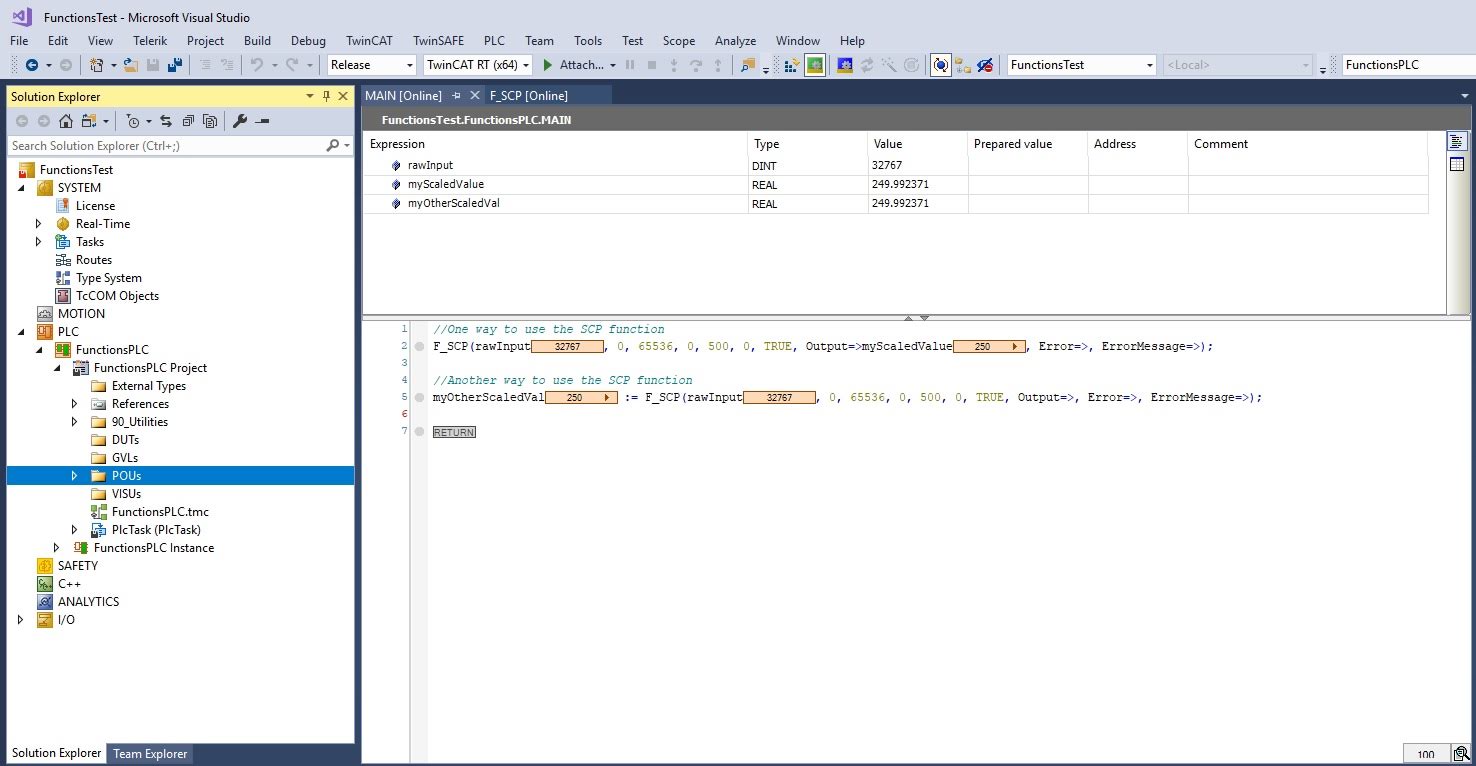
Task: Switch to the Team Explorer tab
Action: point(150,754)
